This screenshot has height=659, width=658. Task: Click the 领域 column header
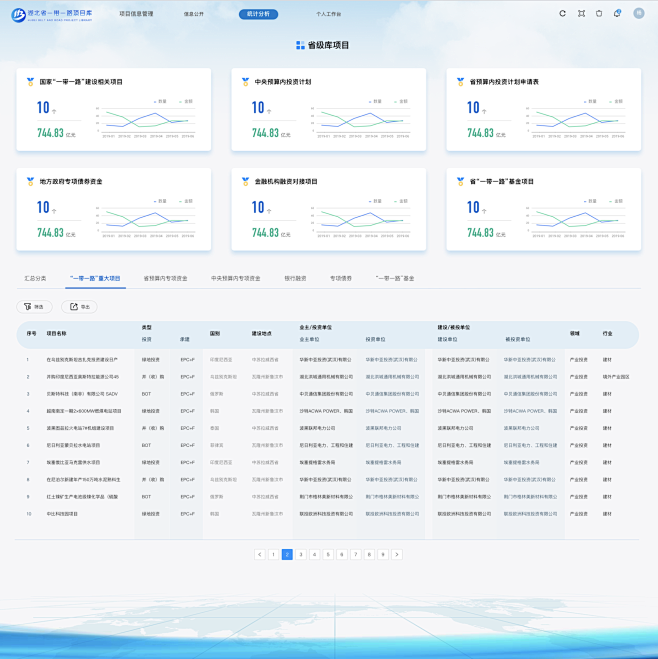(574, 333)
